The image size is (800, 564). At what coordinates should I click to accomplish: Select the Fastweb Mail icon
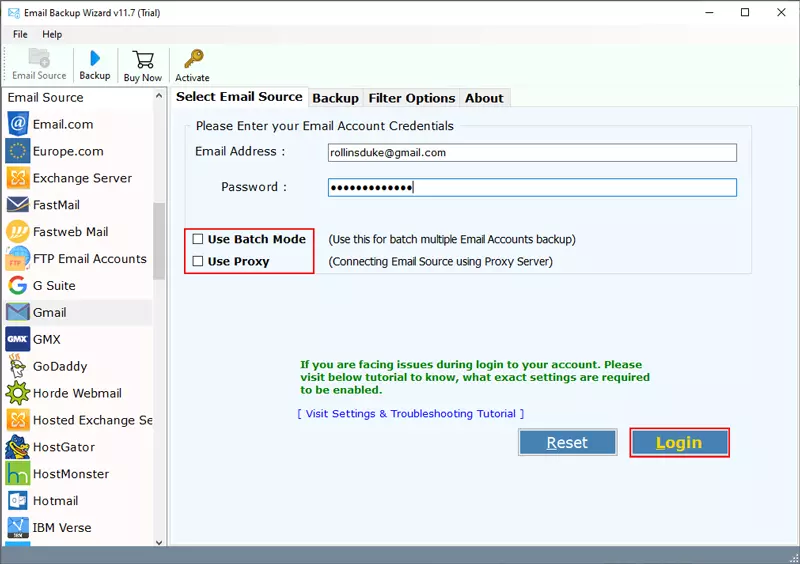18,232
